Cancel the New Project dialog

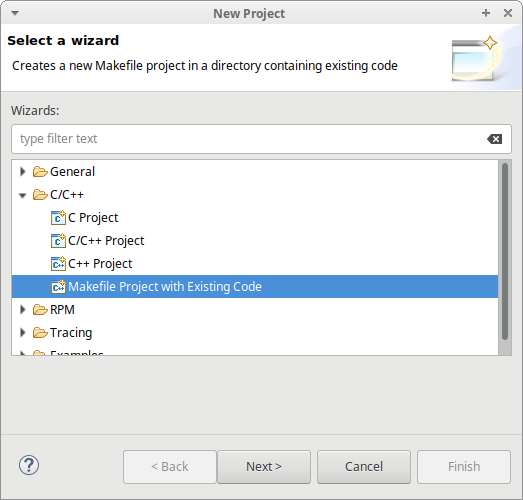(x=364, y=467)
